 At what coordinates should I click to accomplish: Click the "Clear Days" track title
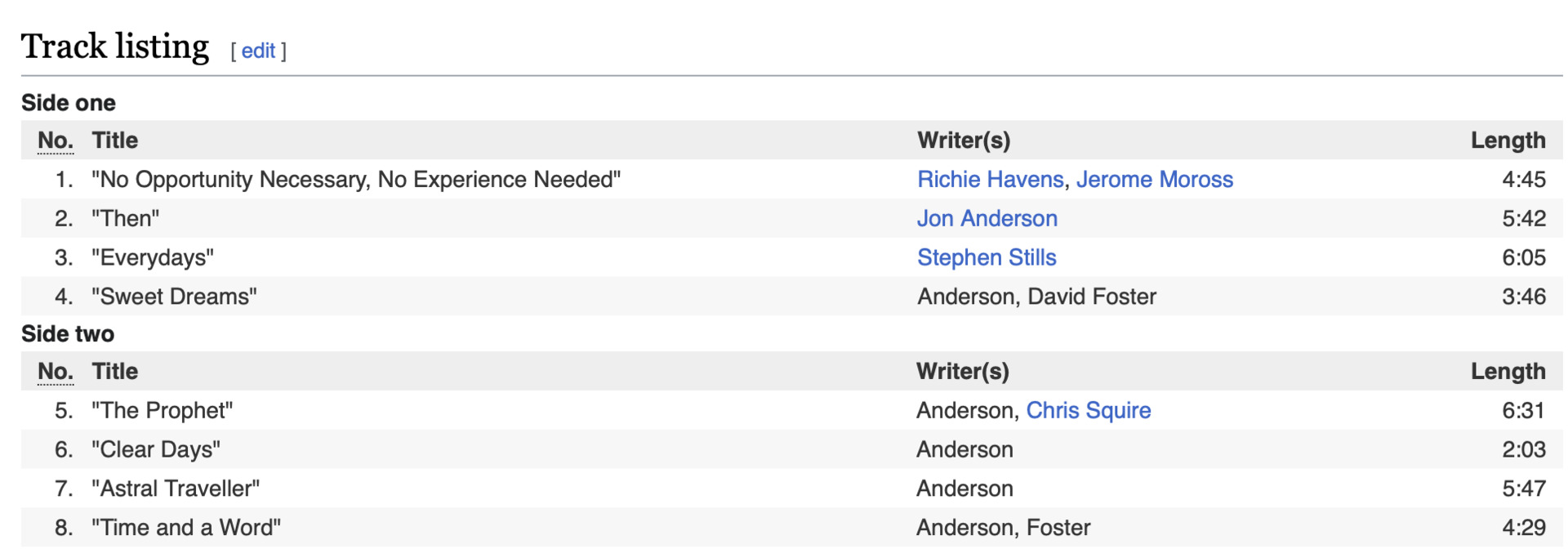[156, 450]
